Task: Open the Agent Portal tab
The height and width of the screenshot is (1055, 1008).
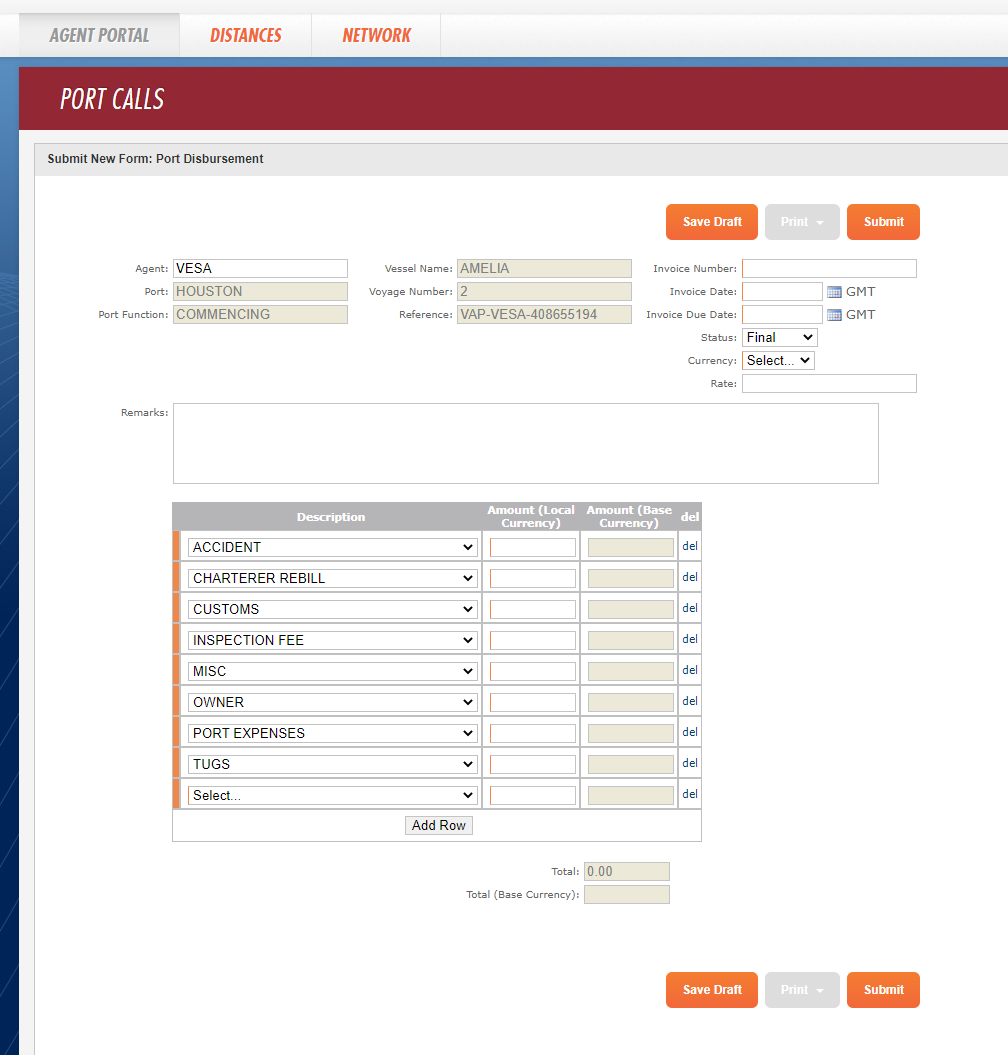Action: (98, 34)
